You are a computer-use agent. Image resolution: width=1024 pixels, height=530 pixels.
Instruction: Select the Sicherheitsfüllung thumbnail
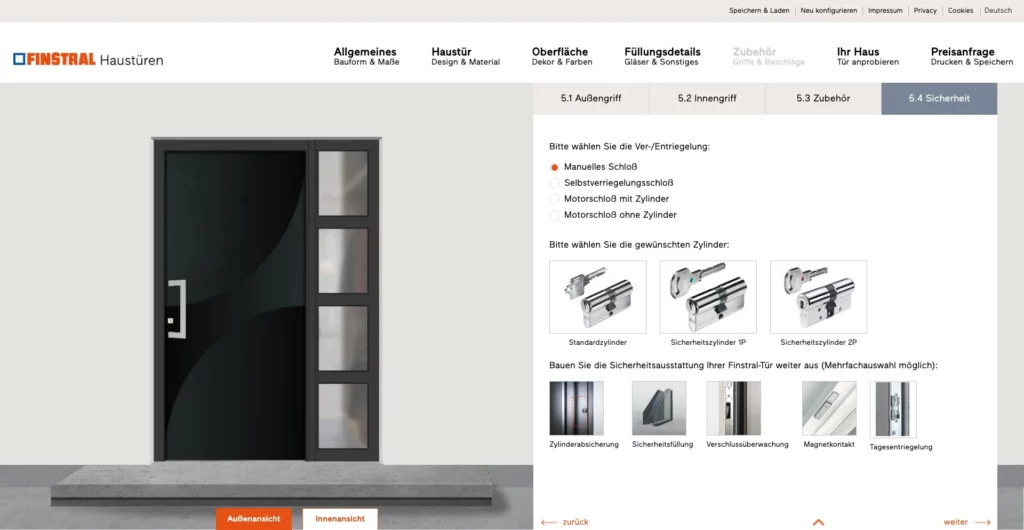click(659, 409)
